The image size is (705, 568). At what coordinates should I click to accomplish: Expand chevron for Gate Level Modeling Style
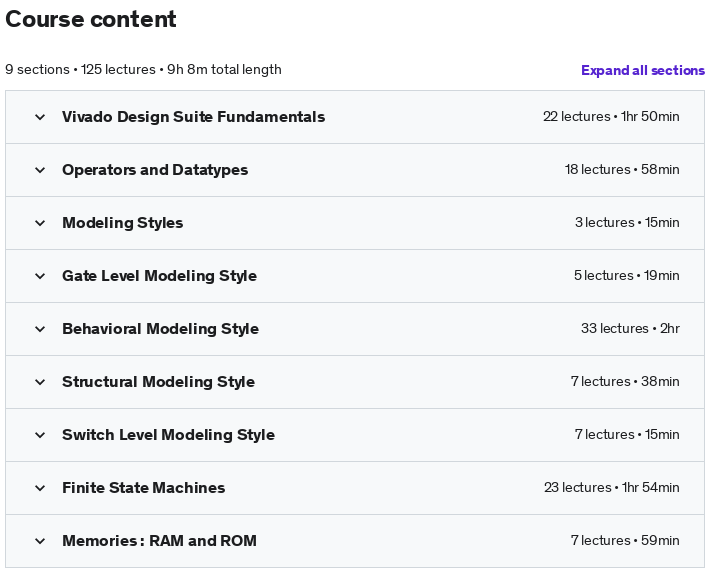(40, 276)
